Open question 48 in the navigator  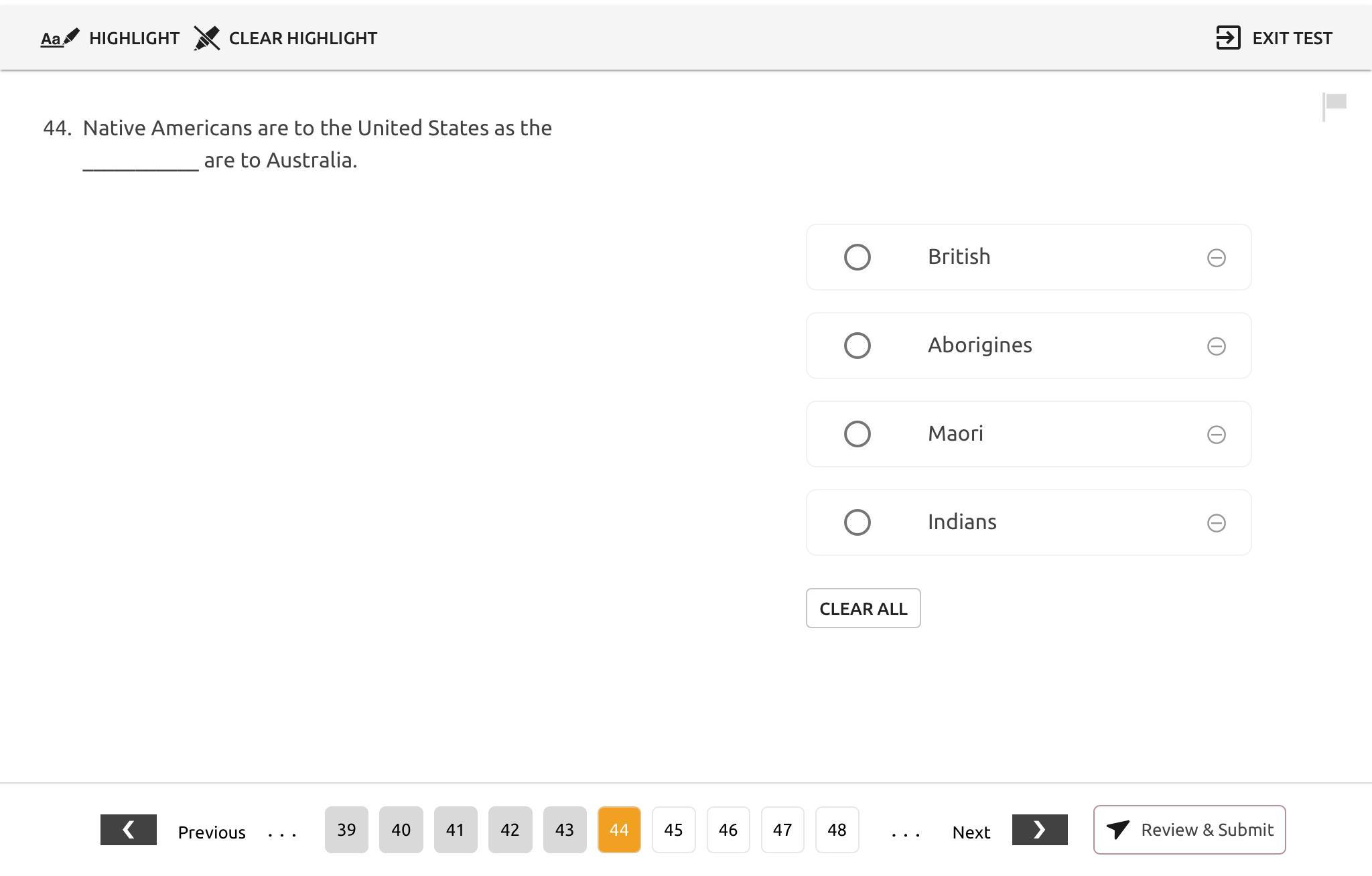(837, 830)
